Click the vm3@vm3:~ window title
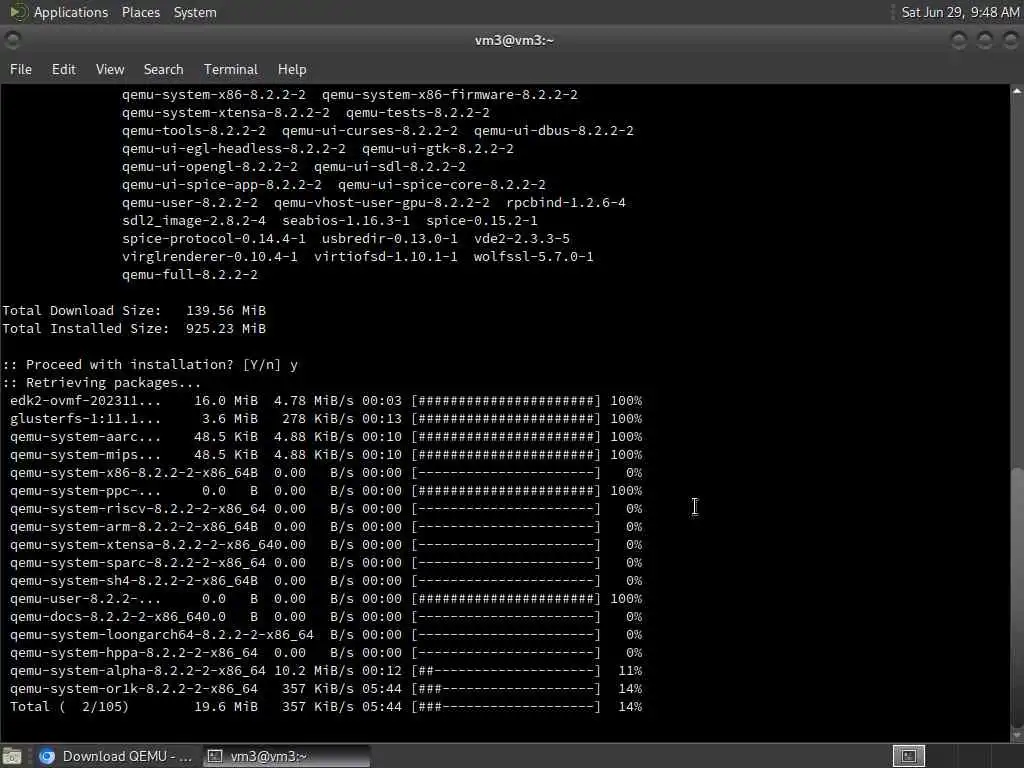1024x768 pixels. 514,40
